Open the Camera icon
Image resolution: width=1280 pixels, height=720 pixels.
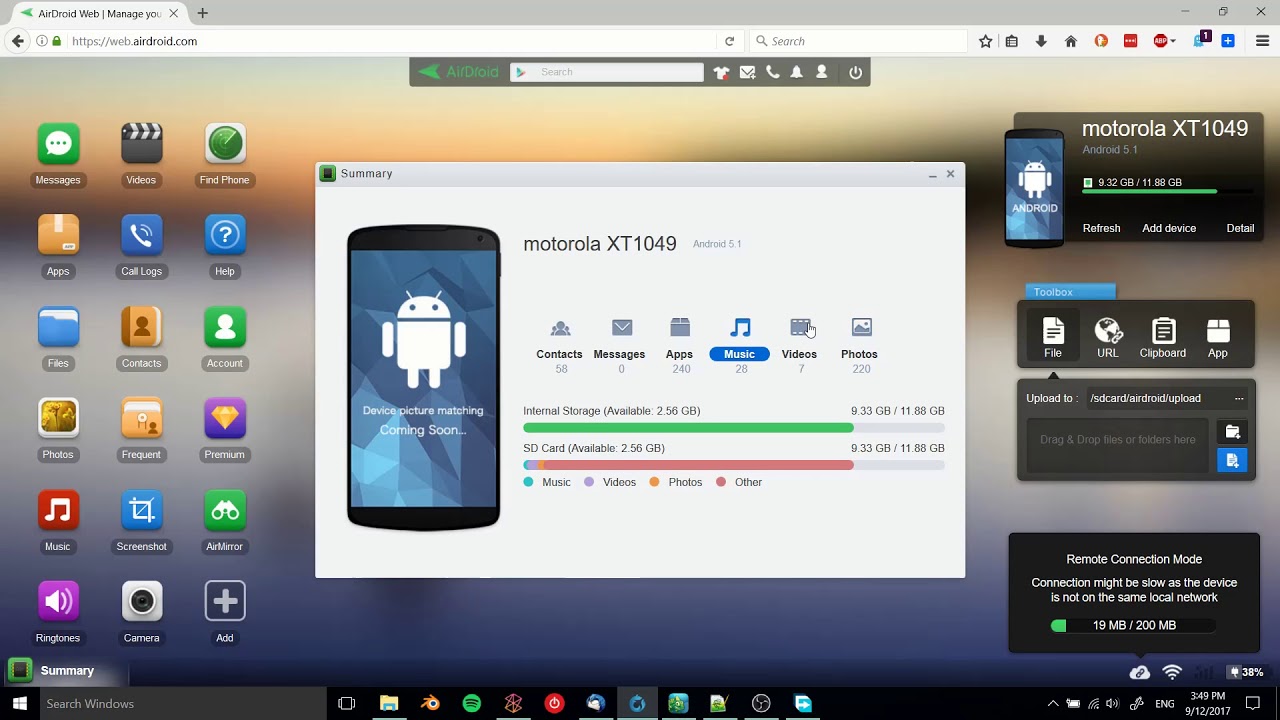[x=141, y=601]
